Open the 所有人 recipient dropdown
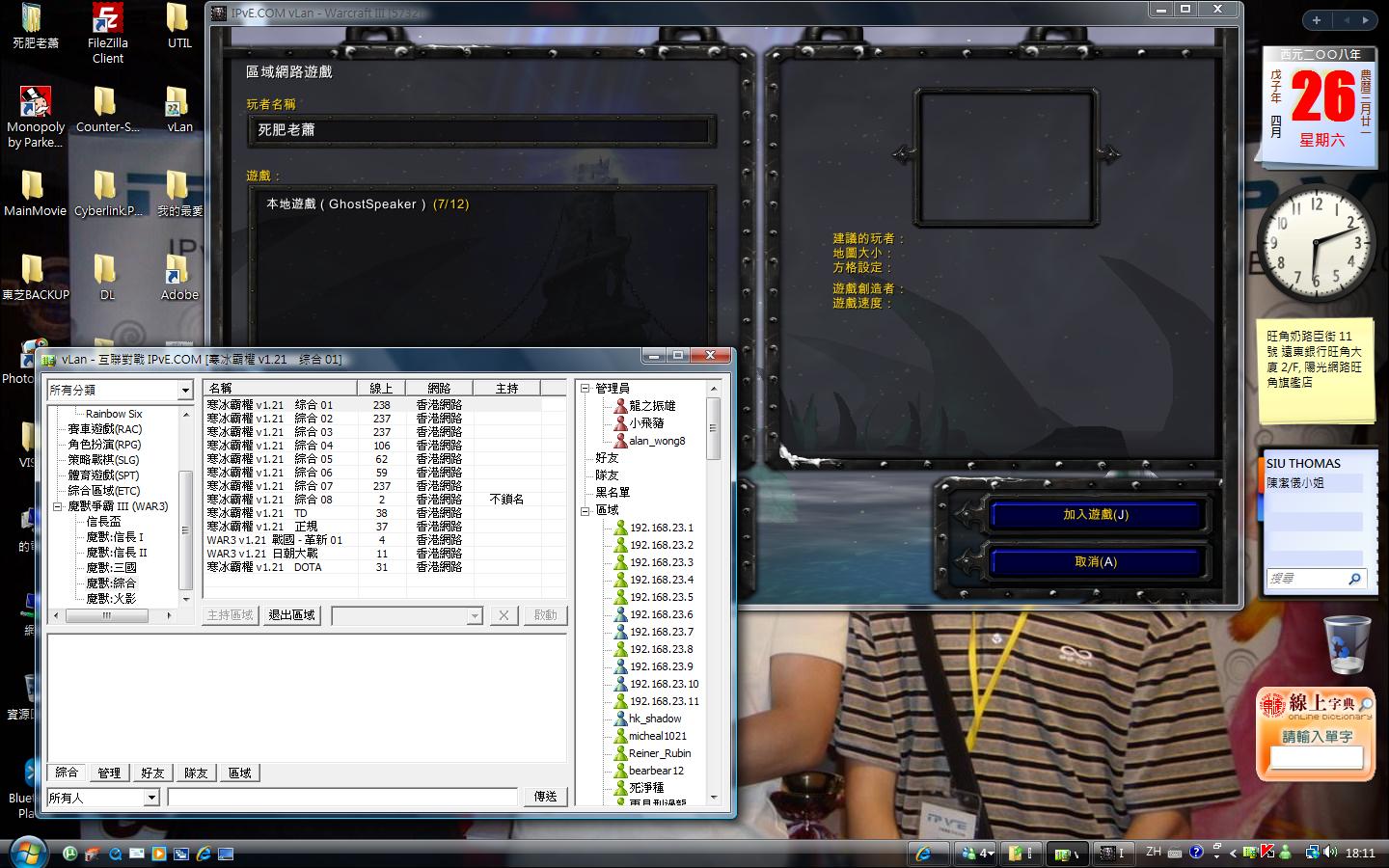Screen dimensions: 1389x868 151,798
